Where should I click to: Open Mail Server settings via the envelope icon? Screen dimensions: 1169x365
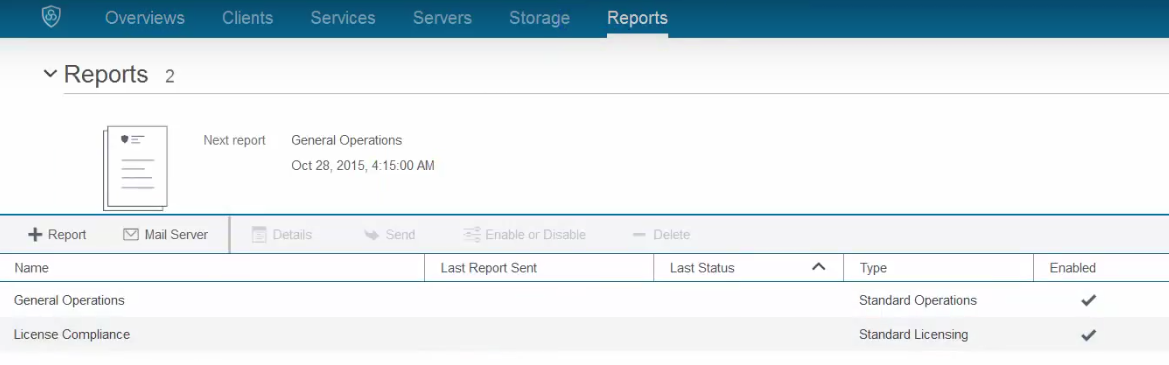pos(130,235)
